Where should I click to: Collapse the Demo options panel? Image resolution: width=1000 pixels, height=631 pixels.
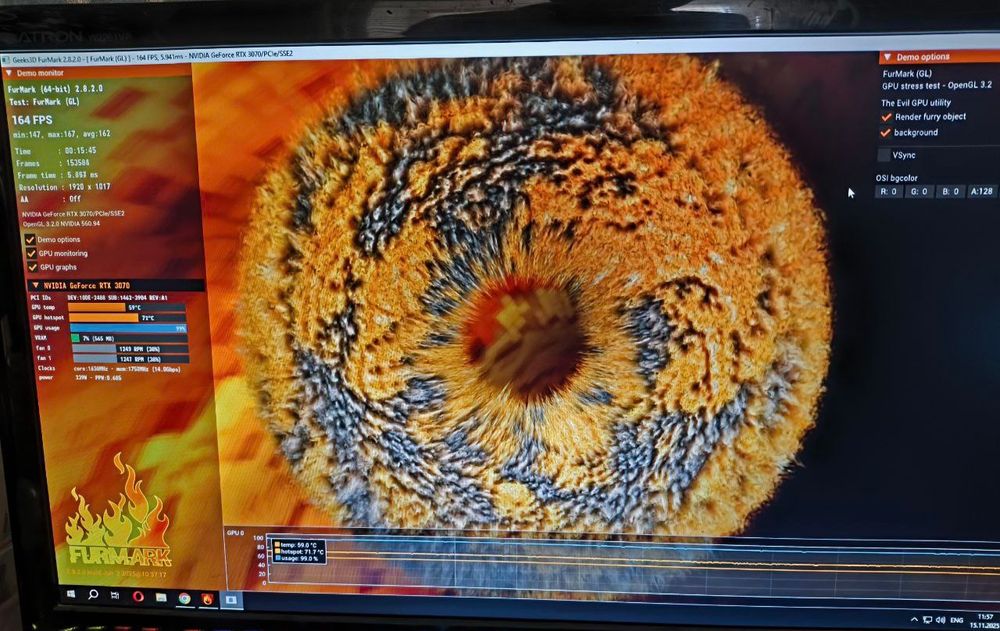pos(887,57)
